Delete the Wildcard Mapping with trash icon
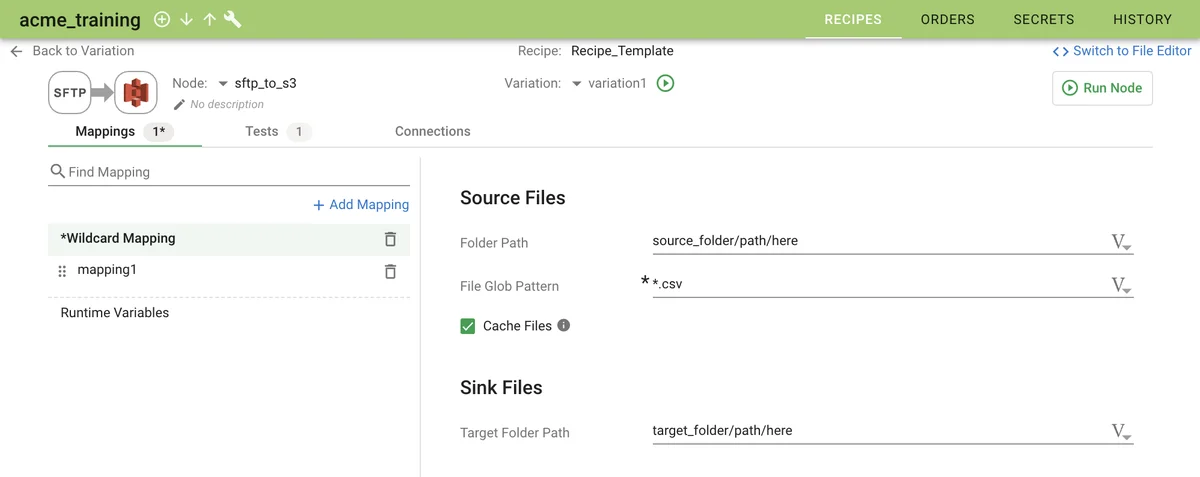The width and height of the screenshot is (1200, 477). click(x=390, y=239)
